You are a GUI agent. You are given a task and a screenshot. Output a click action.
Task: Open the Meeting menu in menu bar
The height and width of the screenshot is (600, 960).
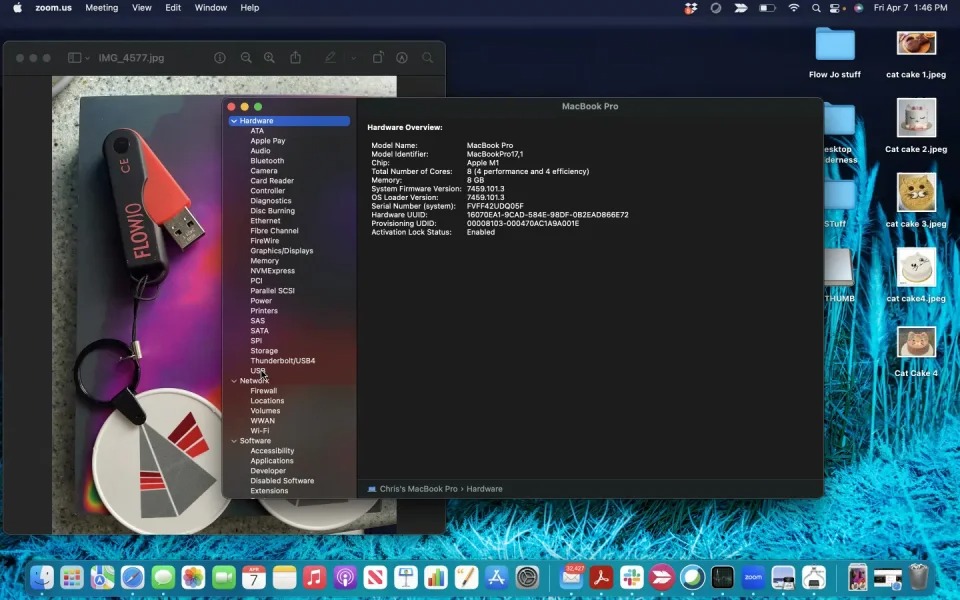coord(101,8)
